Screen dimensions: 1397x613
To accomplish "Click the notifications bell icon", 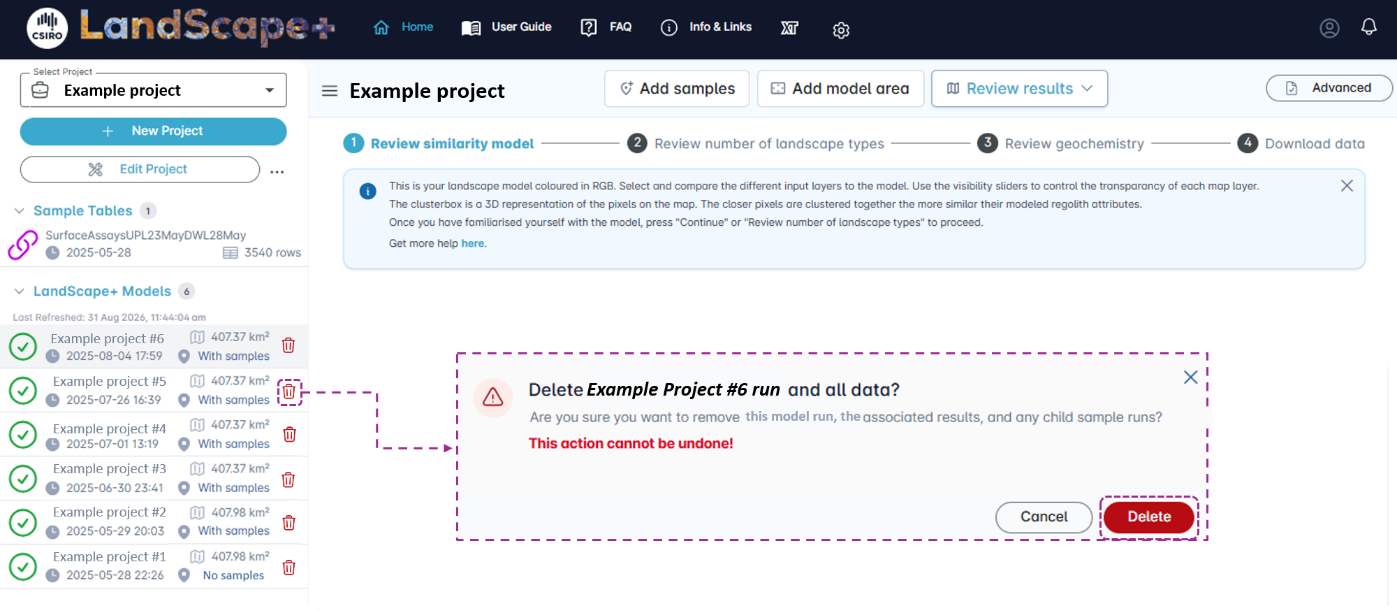I will point(1369,28).
